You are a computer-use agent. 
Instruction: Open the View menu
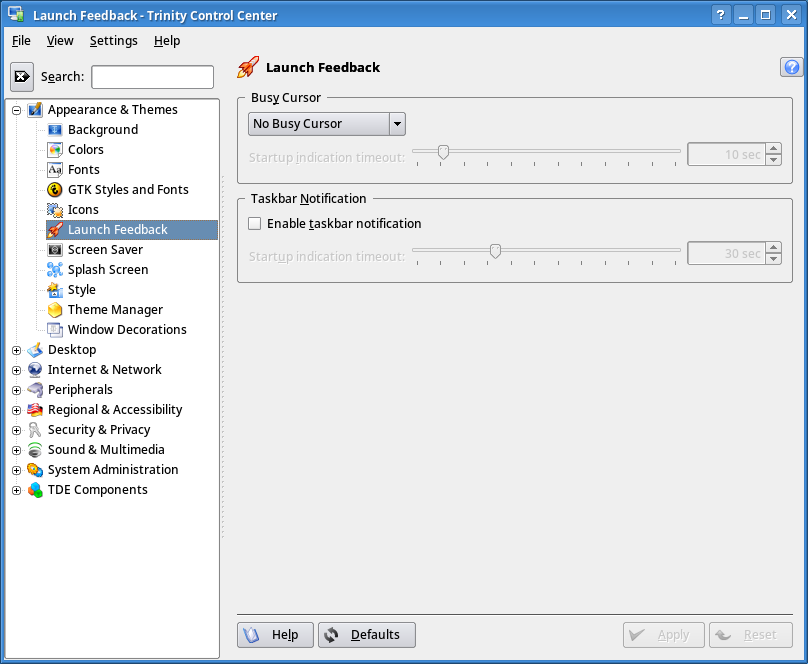(60, 41)
